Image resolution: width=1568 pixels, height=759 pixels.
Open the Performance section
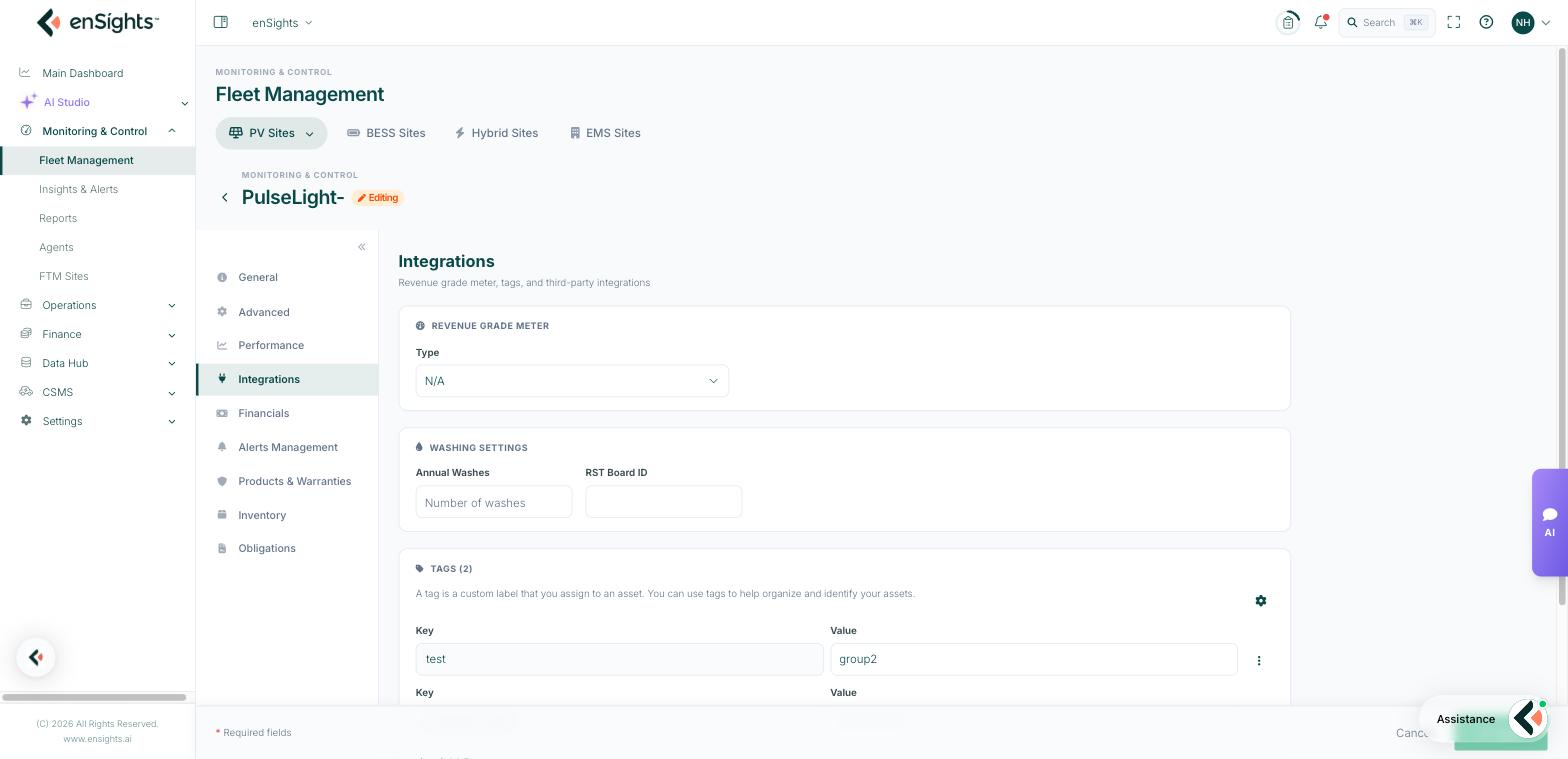pyautogui.click(x=287, y=345)
